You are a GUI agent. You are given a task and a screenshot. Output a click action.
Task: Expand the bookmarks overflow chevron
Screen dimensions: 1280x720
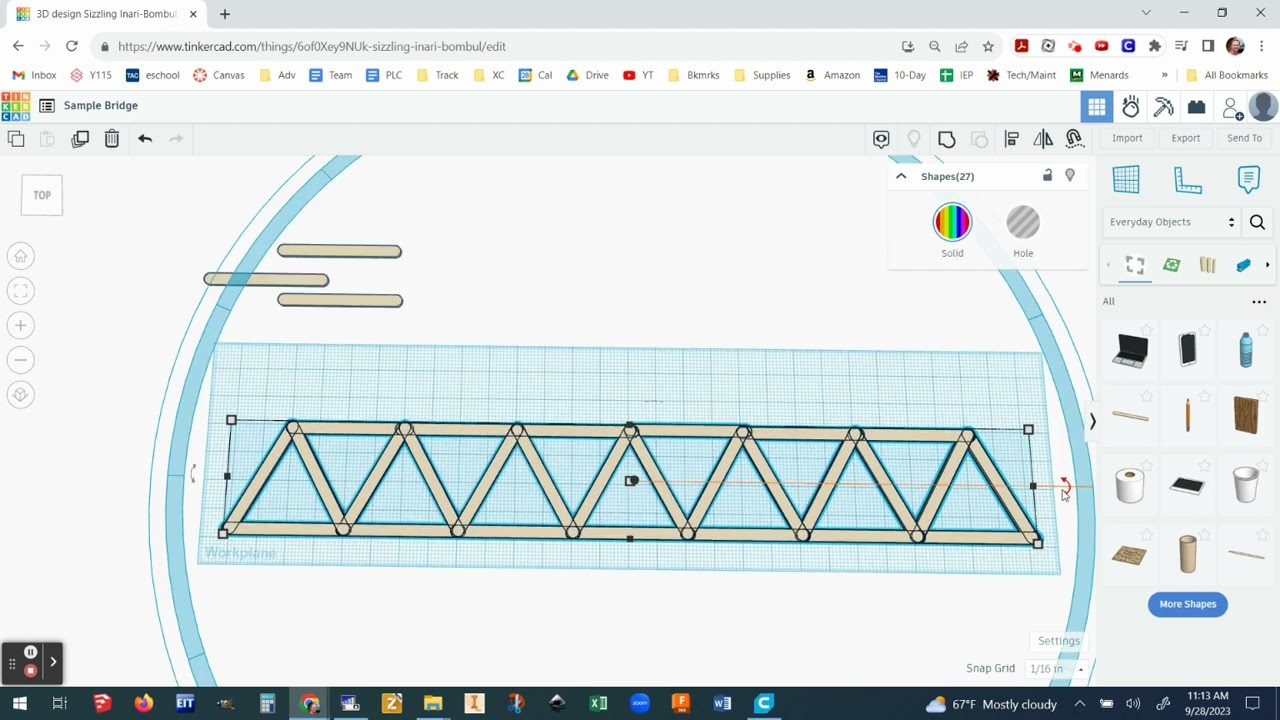[1164, 75]
